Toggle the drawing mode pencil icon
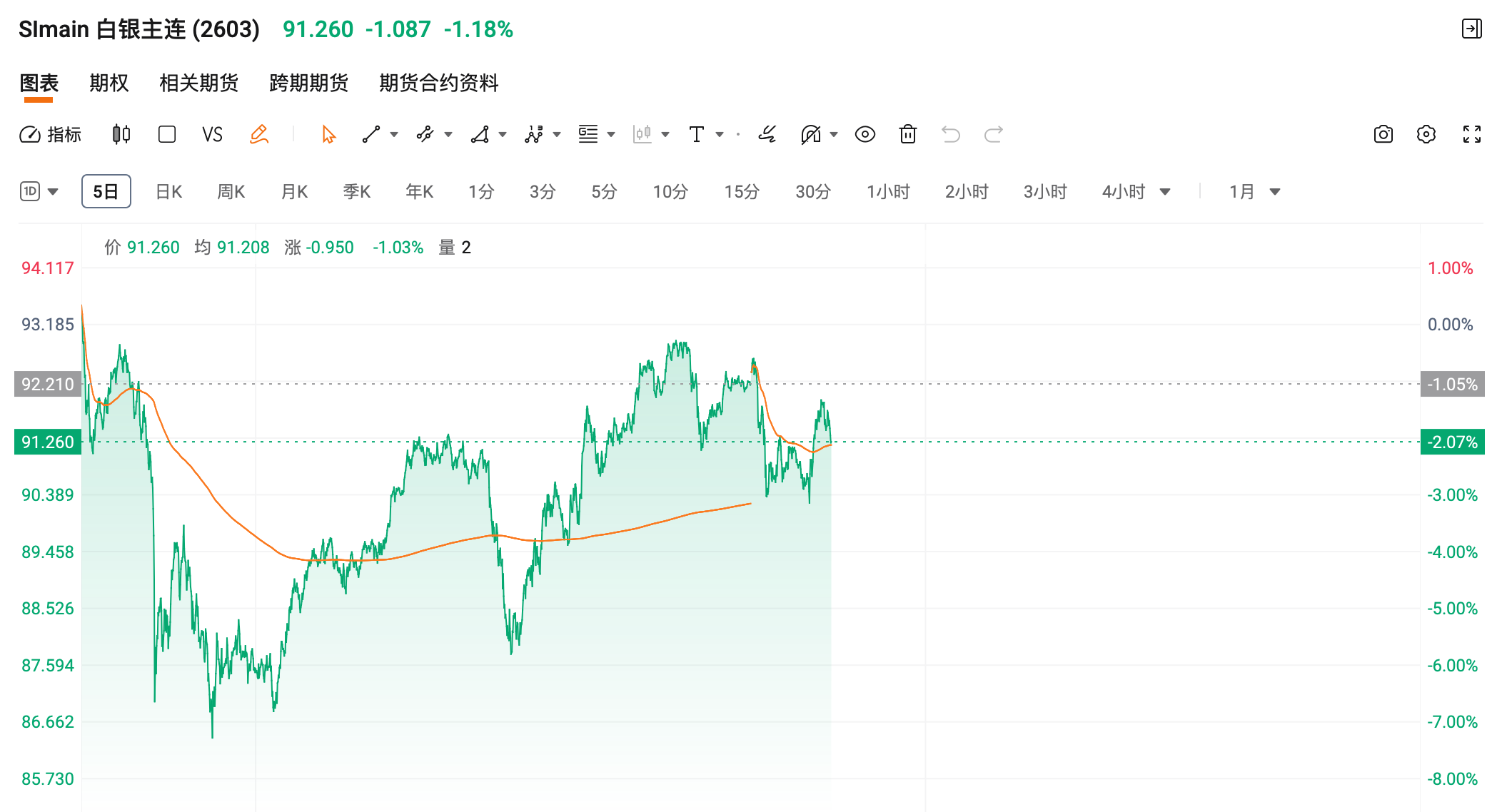The image size is (1502, 812). (x=259, y=134)
